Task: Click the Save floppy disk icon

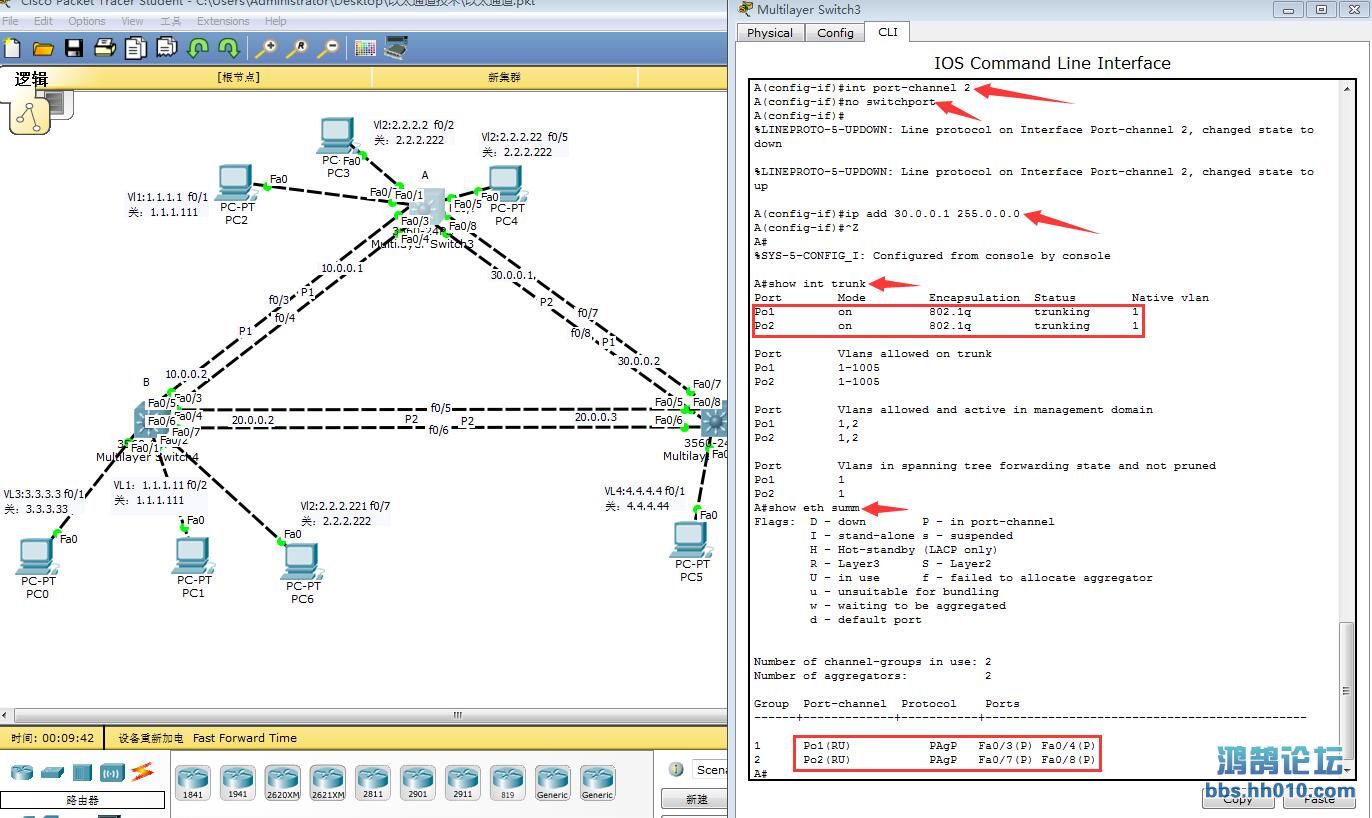Action: pyautogui.click(x=74, y=47)
